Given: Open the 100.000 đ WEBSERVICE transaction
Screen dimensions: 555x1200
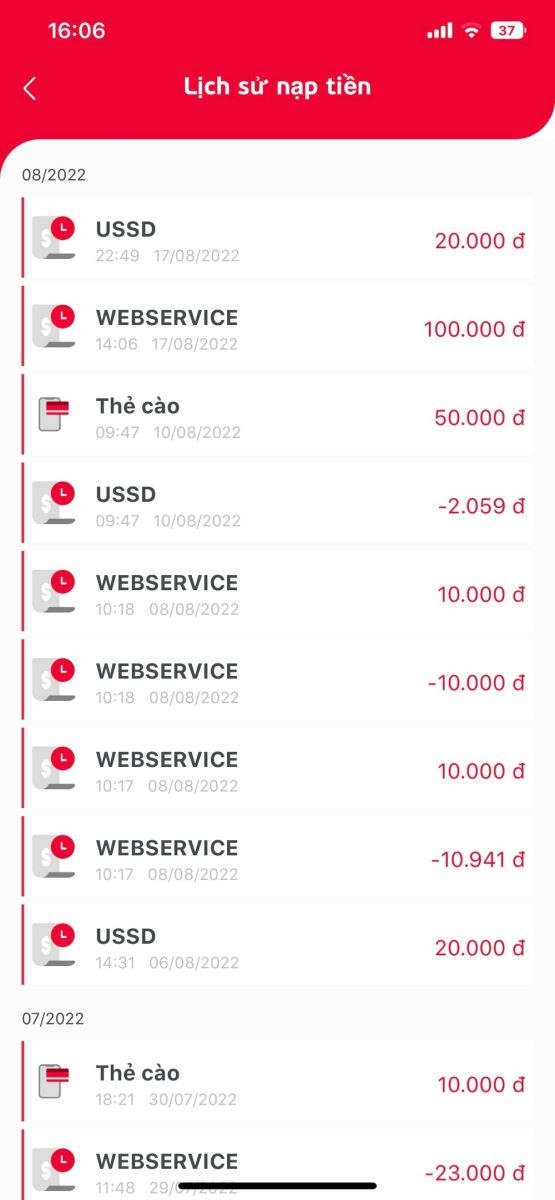Looking at the screenshot, I should click(x=278, y=329).
